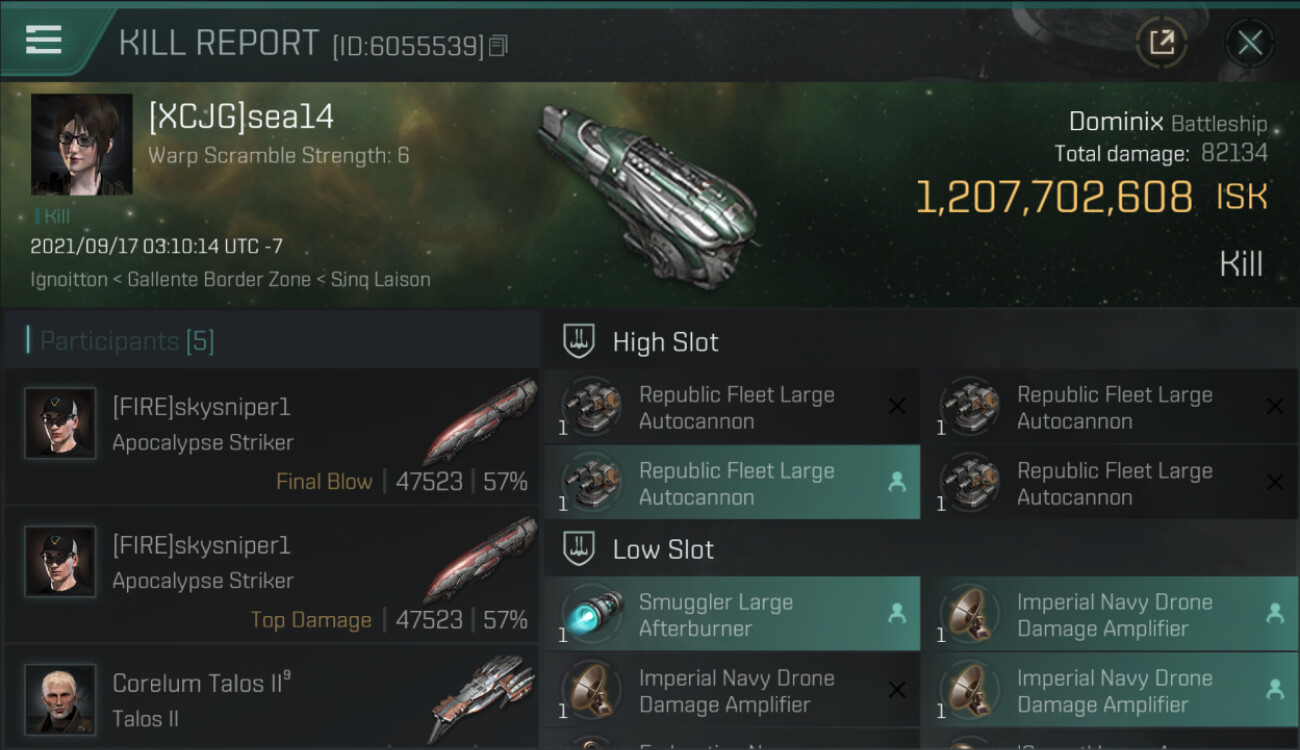
Task: Click the first Republic Fleet Autocannon turret icon
Action: pos(591,407)
